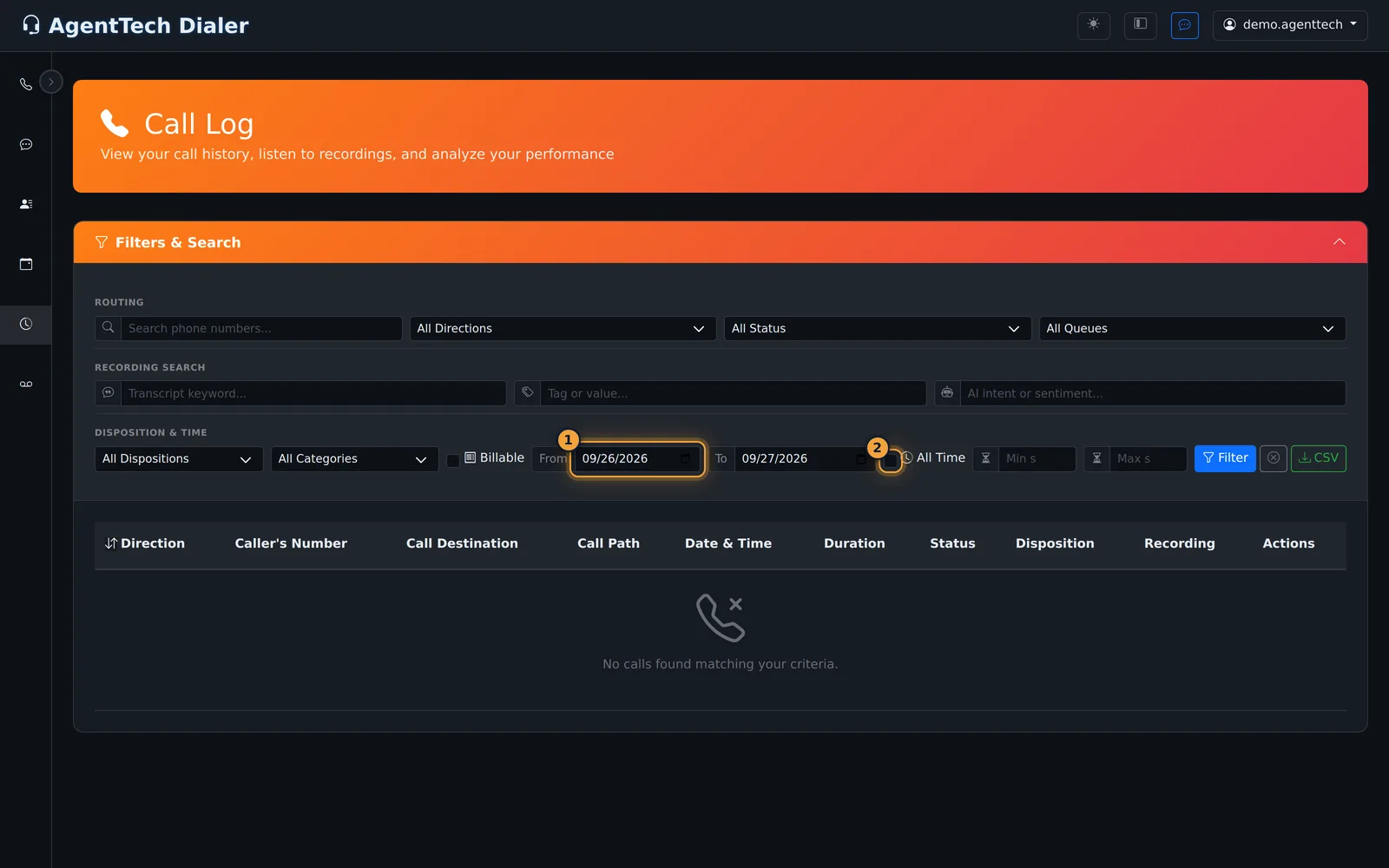Image resolution: width=1389 pixels, height=868 pixels.
Task: Click the sidebar layout toggle icon
Action: pyautogui.click(x=1141, y=25)
